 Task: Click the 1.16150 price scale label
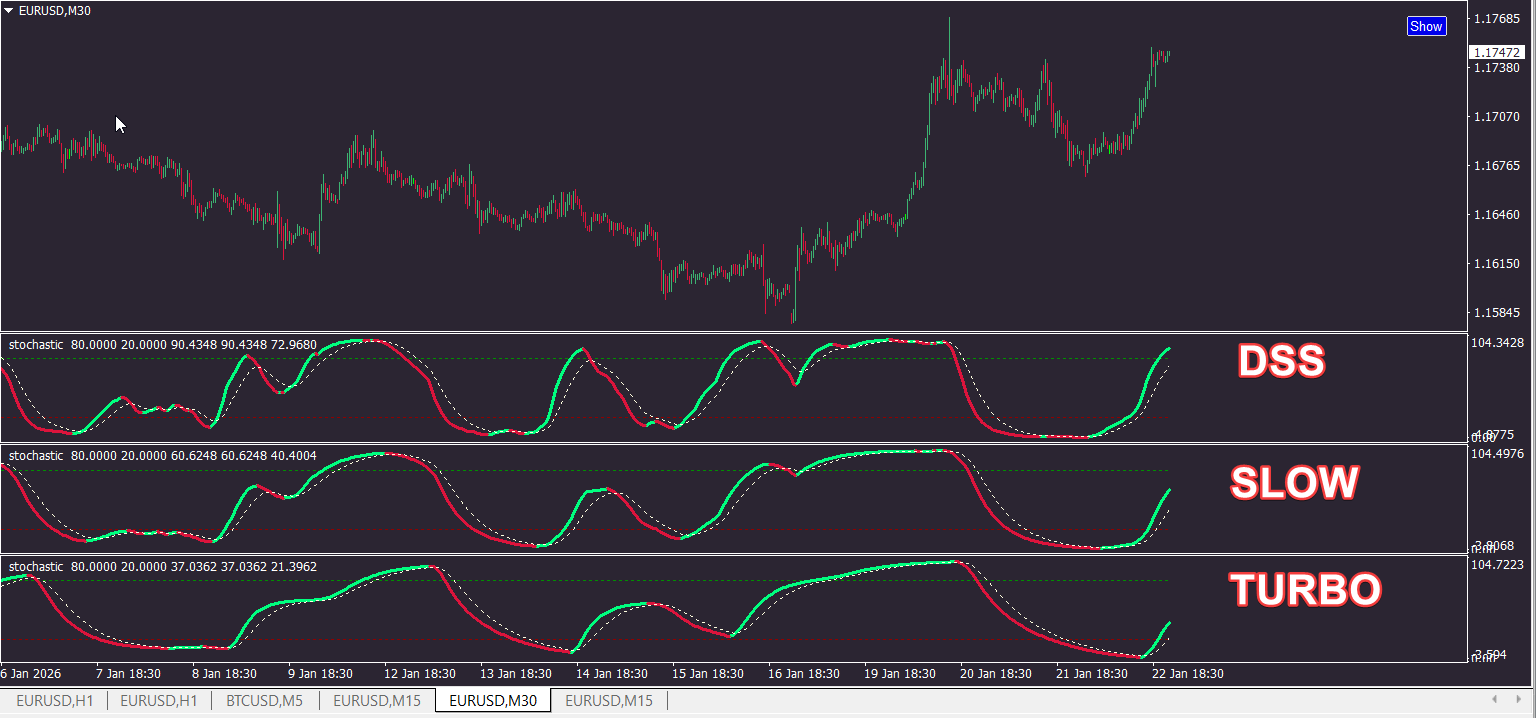coord(1498,264)
